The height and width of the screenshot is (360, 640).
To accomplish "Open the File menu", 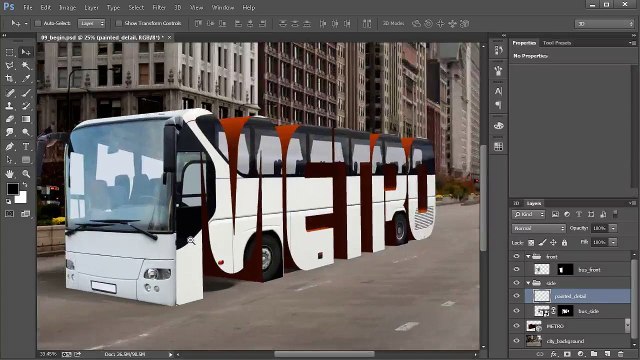I will click(x=28, y=7).
